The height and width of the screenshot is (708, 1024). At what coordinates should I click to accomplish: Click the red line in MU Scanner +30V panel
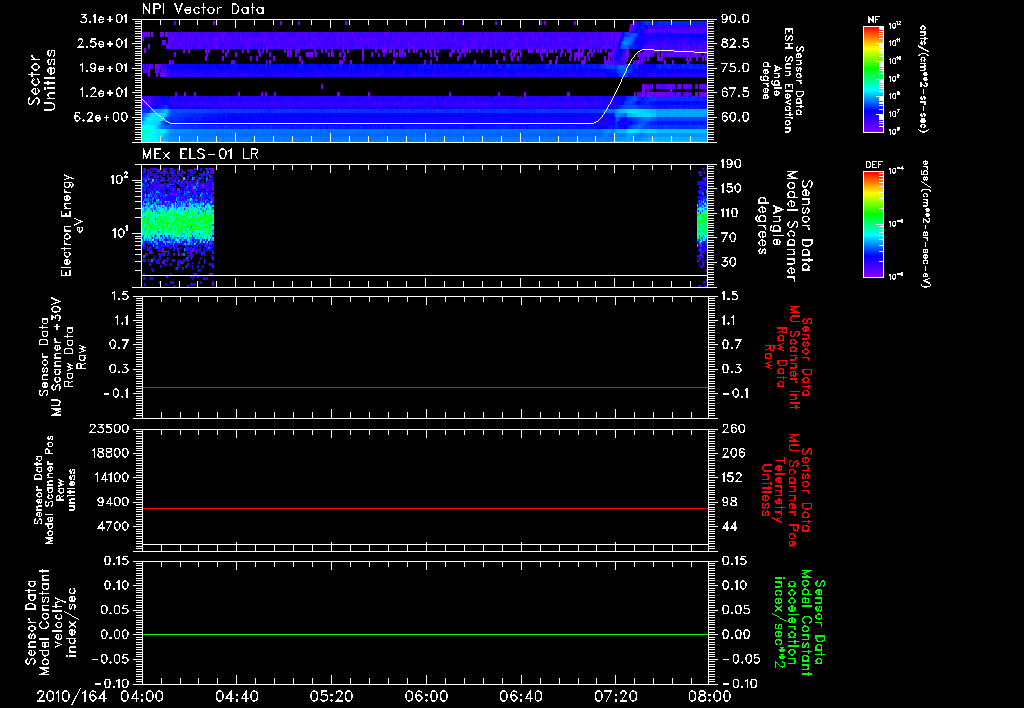tap(424, 387)
